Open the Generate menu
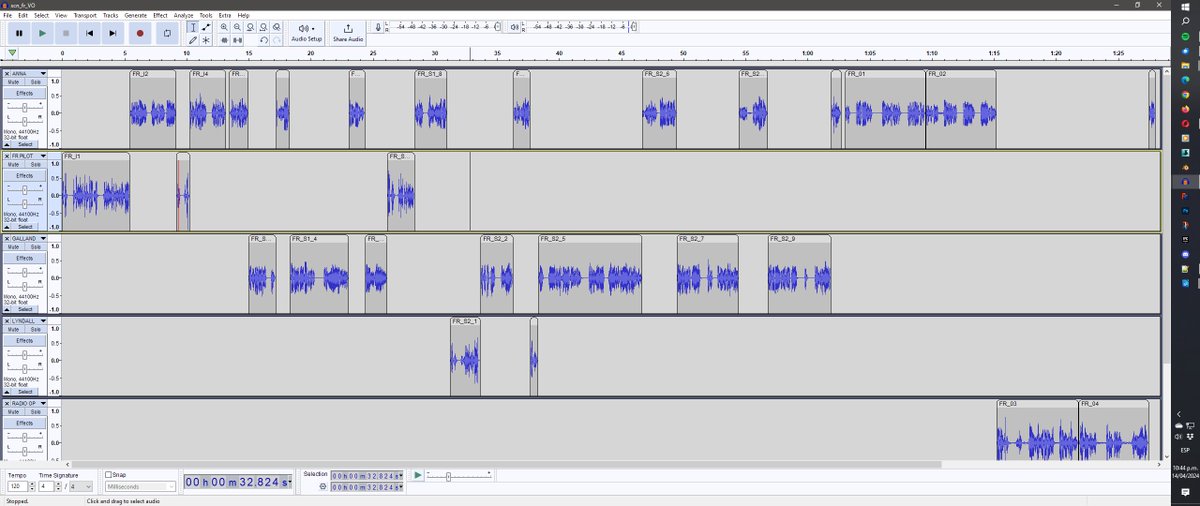Screen dimensions: 1200x506 tap(135, 16)
